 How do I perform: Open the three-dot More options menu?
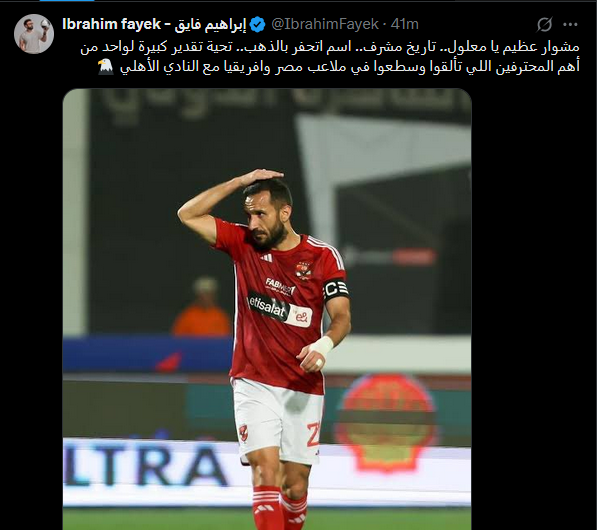pos(570,25)
